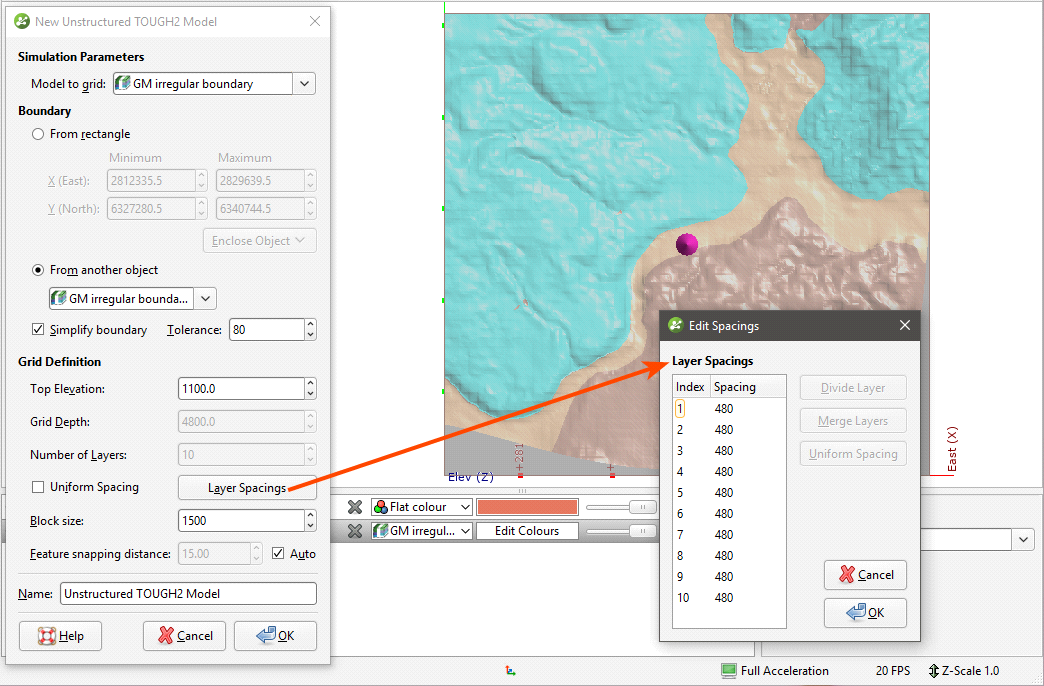The image size is (1044, 686).
Task: Enable the Uniform Spacing checkbox
Action: [x=38, y=487]
